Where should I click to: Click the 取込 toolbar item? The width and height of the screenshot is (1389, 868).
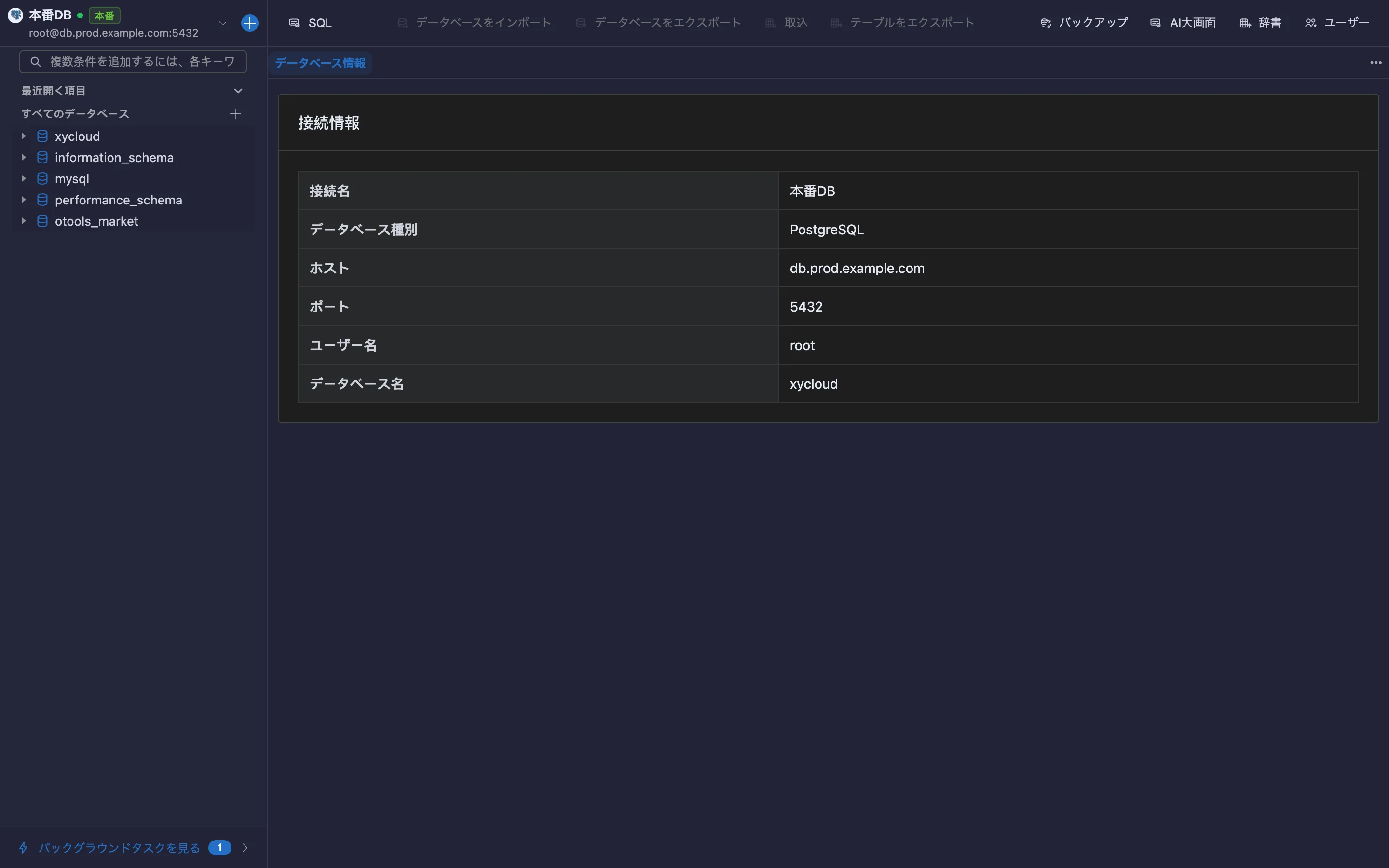click(786, 23)
